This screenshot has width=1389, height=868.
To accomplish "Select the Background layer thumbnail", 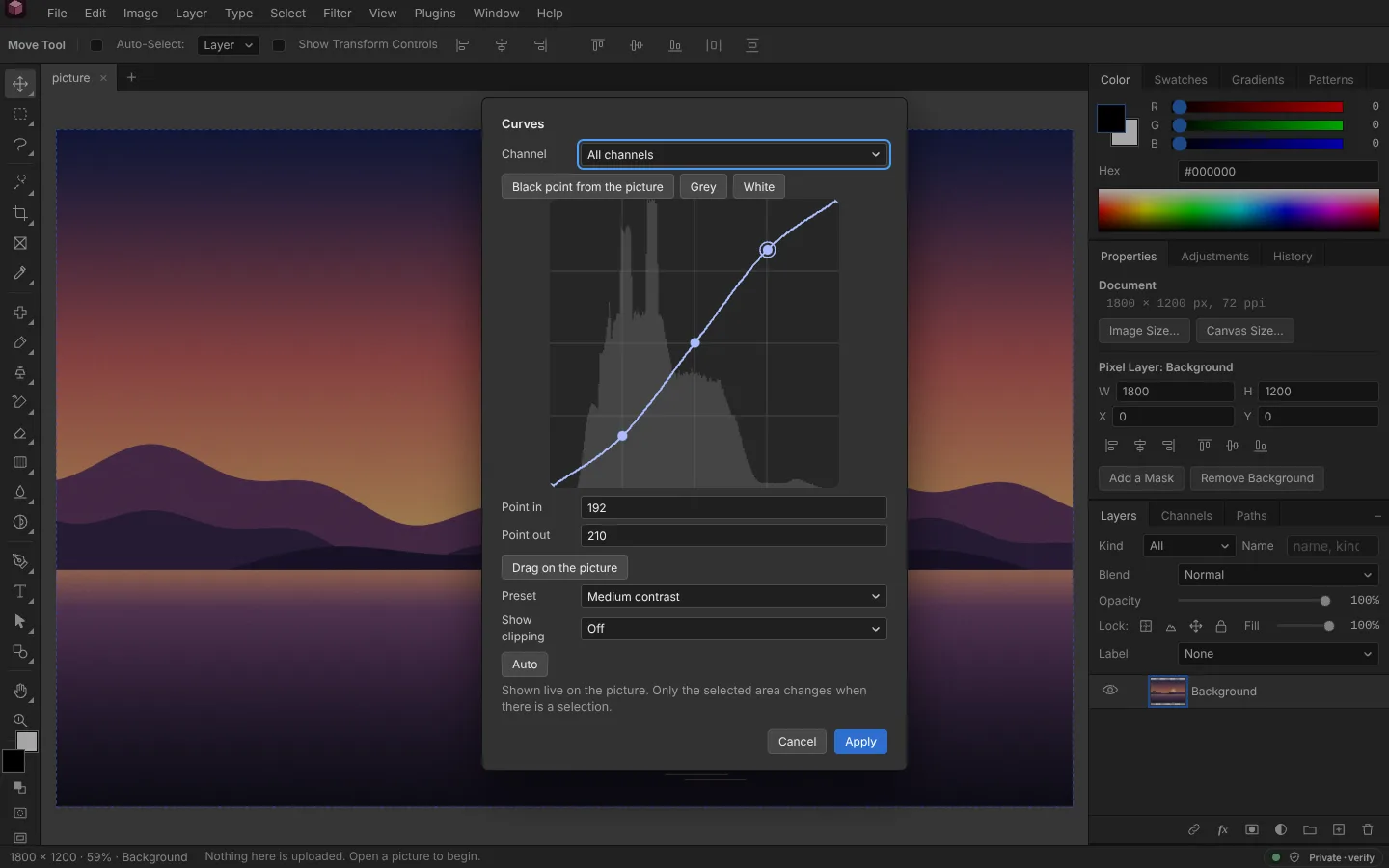I will click(1167, 691).
